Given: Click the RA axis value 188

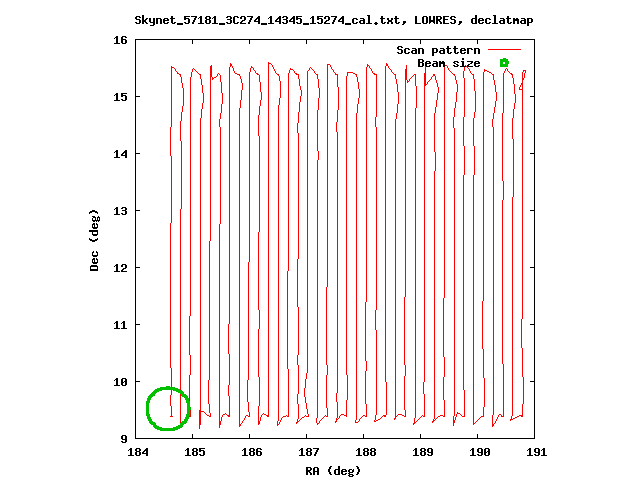Looking at the screenshot, I should click(366, 452).
